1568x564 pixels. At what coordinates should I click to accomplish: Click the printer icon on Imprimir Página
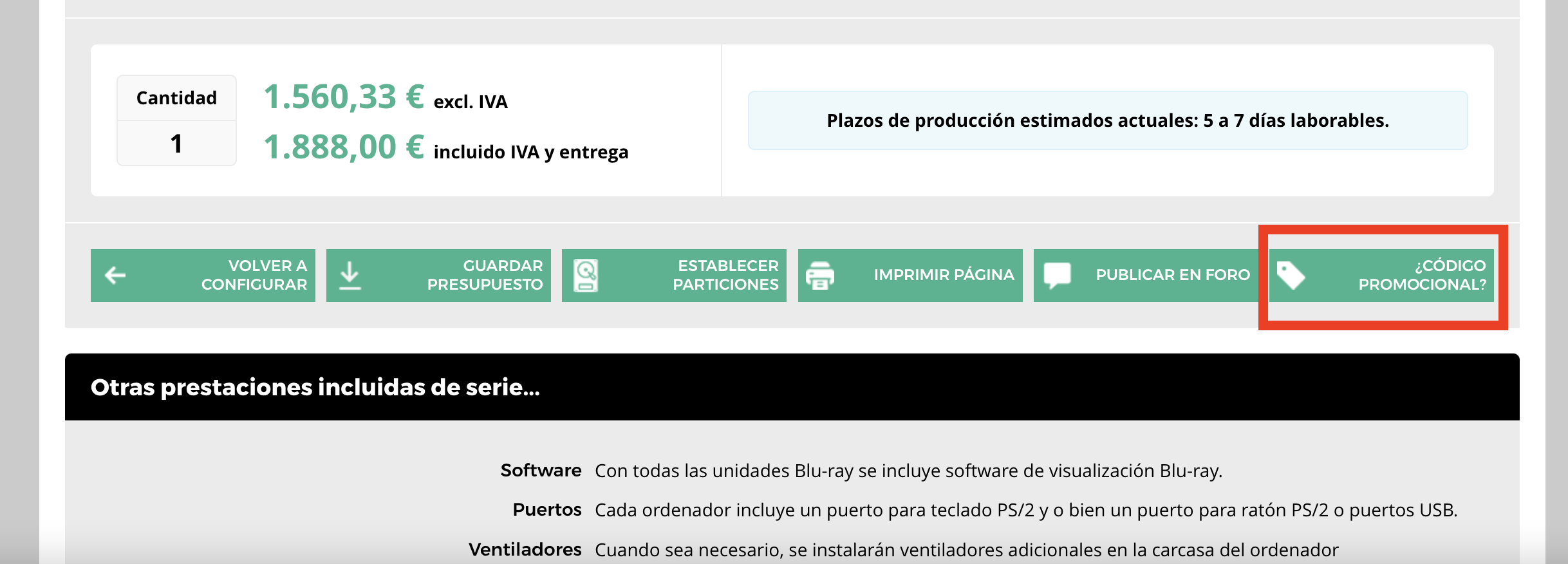tap(820, 276)
